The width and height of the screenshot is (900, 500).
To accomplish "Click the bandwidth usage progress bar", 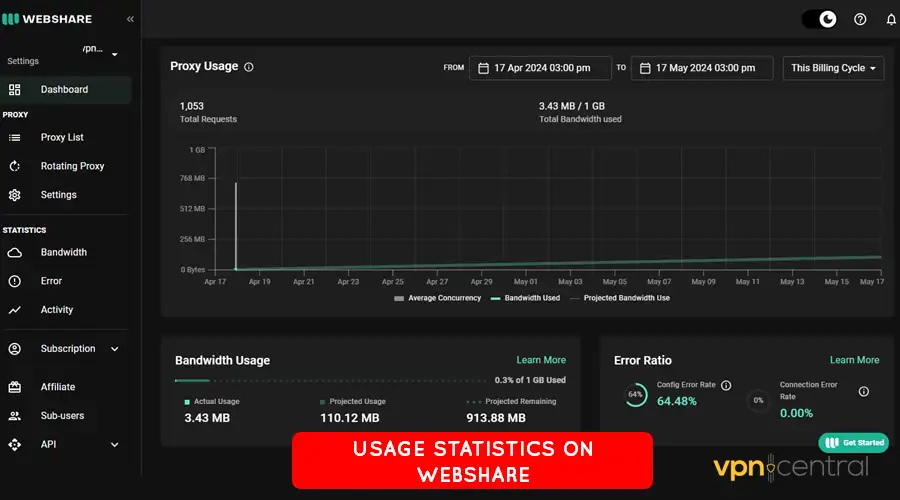I will [x=331, y=381].
